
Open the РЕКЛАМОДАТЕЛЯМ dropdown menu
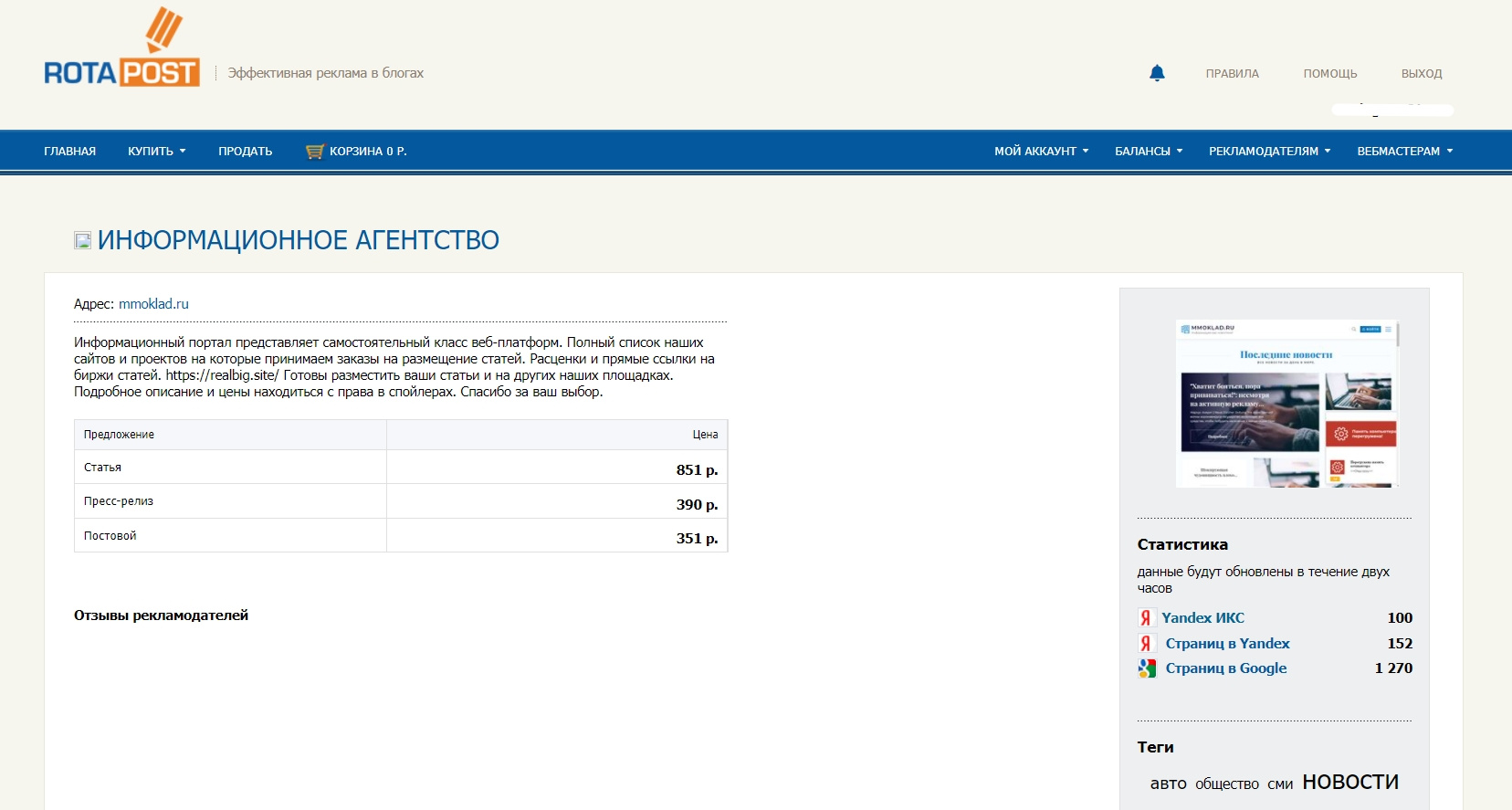[1270, 152]
